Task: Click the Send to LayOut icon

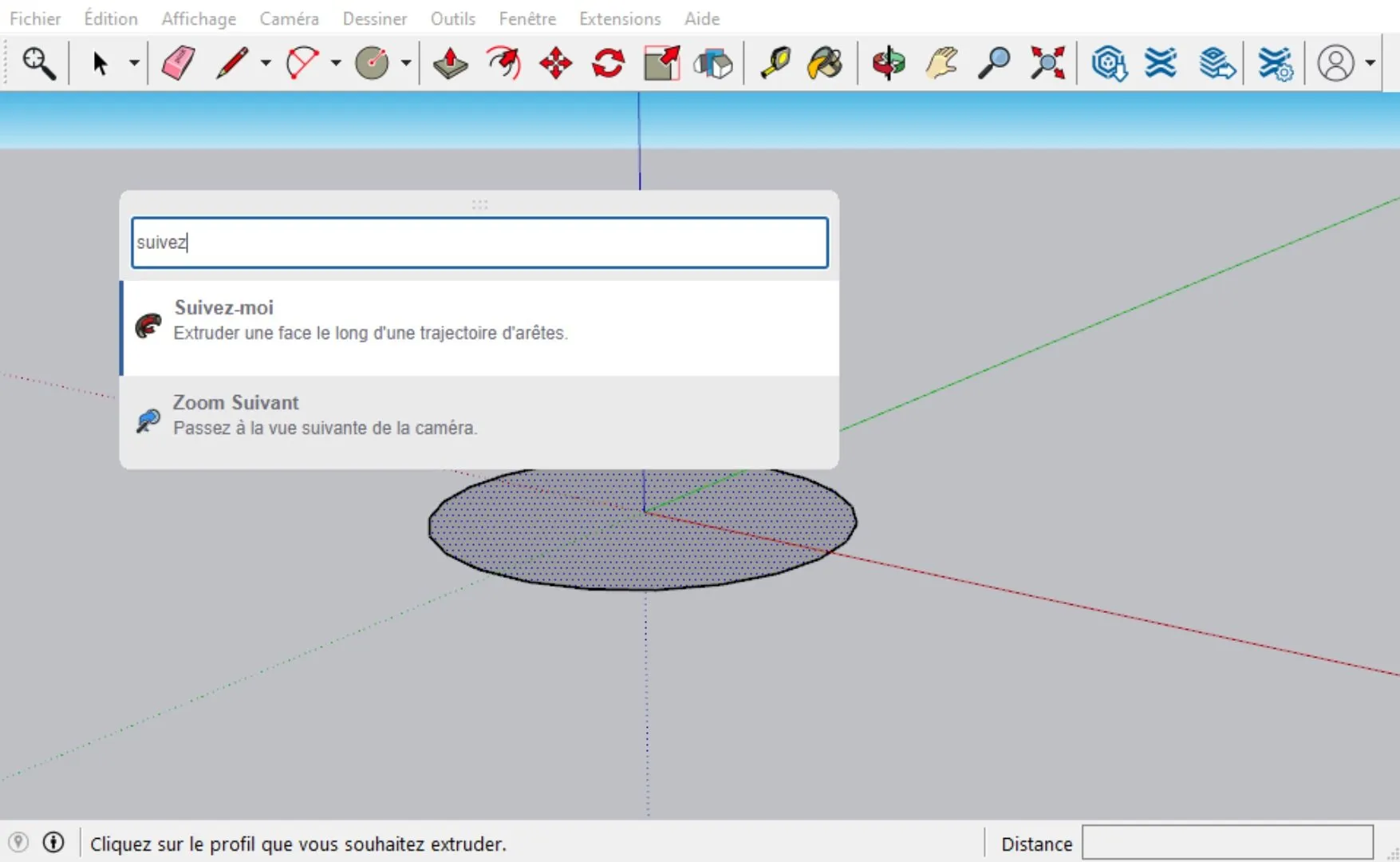Action: pyautogui.click(x=1217, y=63)
